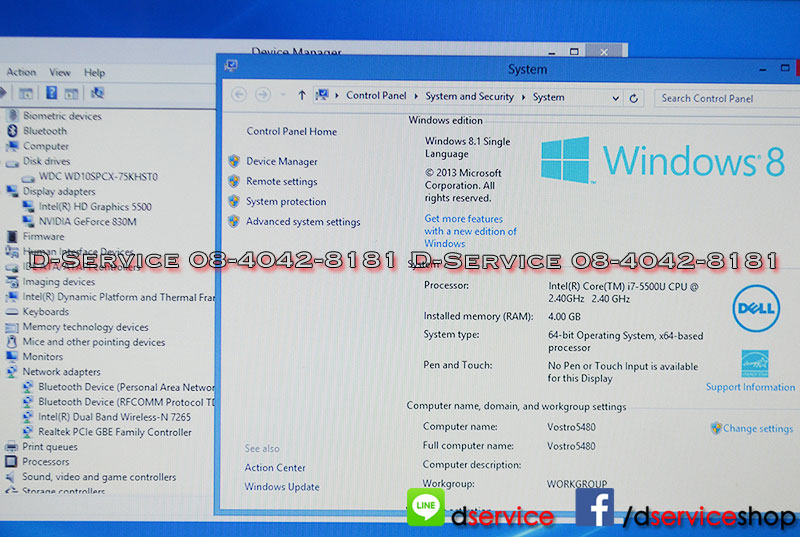This screenshot has height=537, width=800.
Task: Click the Up arrow in System window
Action: coord(302,95)
